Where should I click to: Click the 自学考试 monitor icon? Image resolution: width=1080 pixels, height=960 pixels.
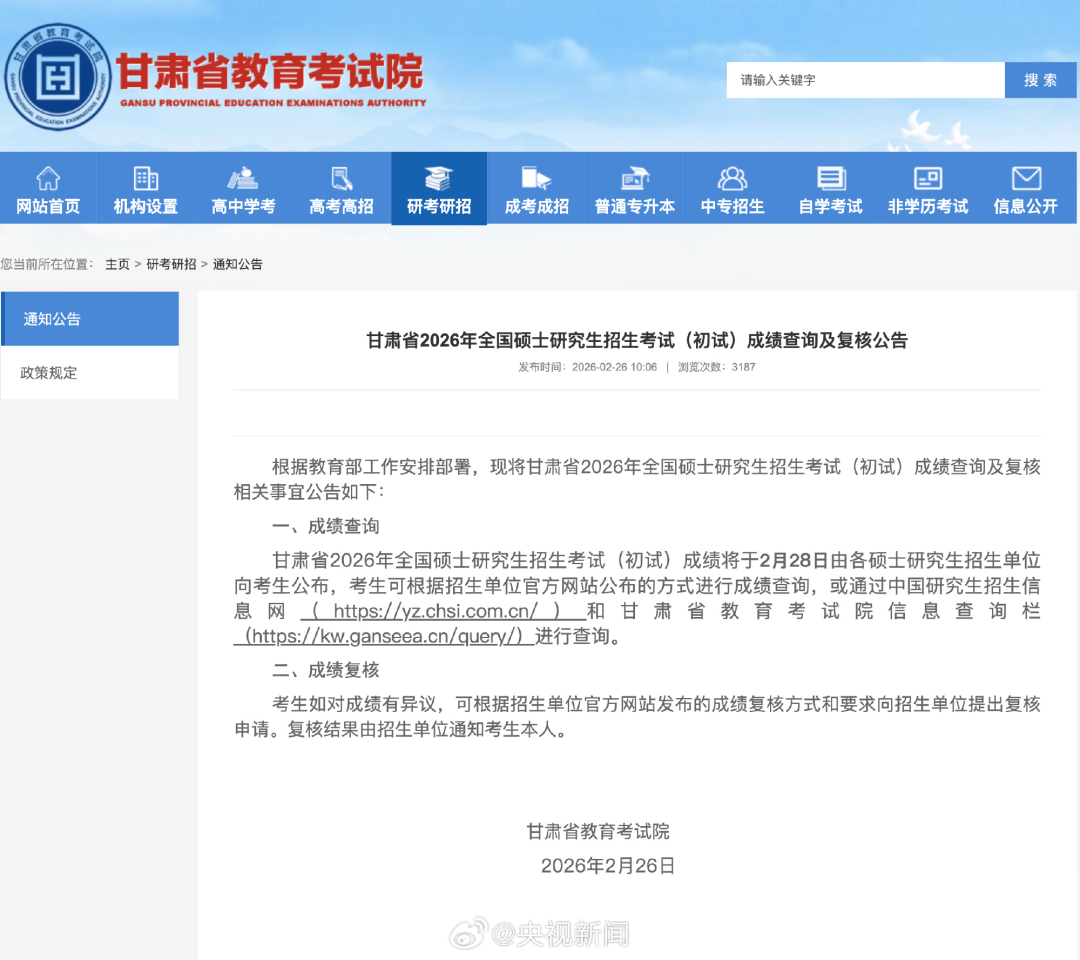(830, 177)
